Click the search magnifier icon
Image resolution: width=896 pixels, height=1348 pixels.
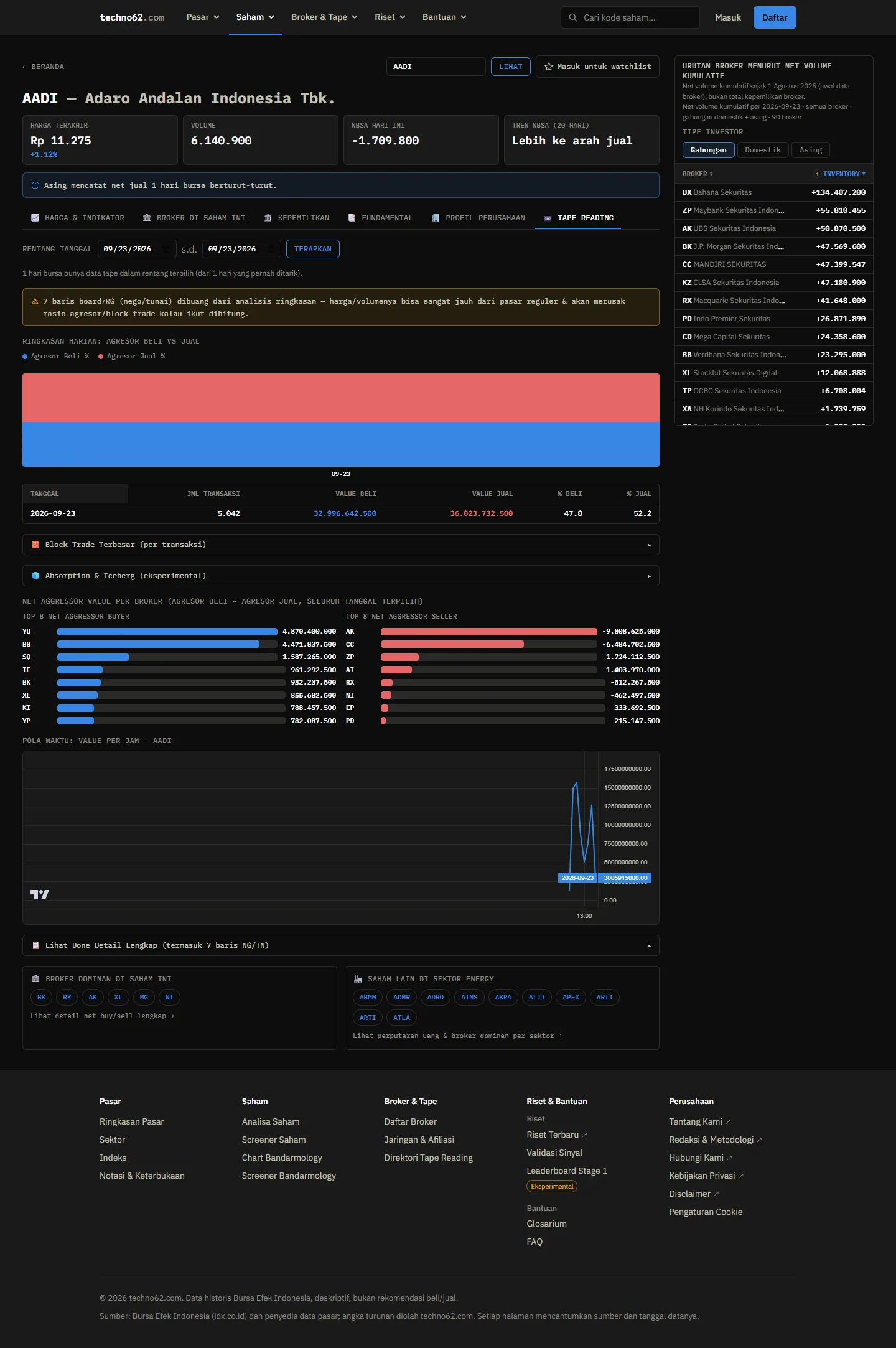pyautogui.click(x=572, y=17)
